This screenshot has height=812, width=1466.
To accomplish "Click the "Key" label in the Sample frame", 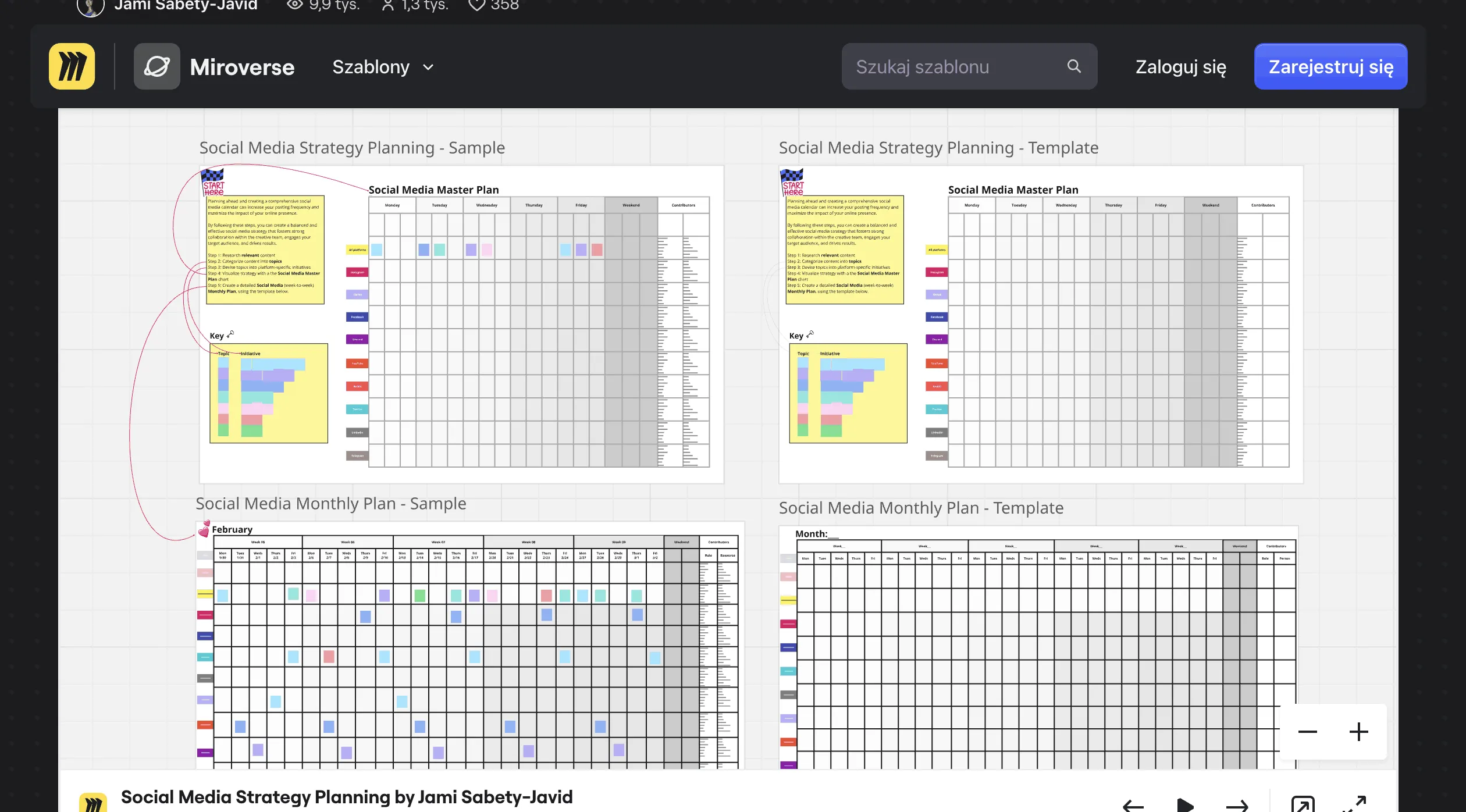I will point(216,336).
